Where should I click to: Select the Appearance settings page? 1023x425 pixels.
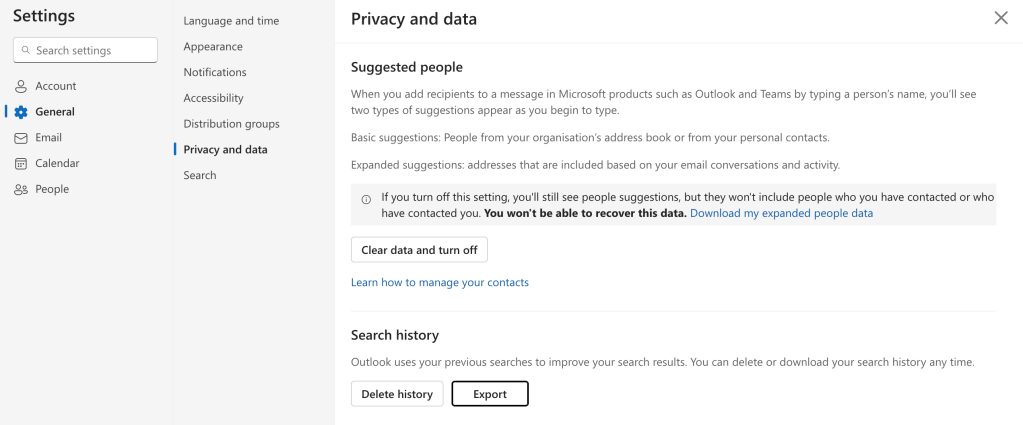[213, 47]
